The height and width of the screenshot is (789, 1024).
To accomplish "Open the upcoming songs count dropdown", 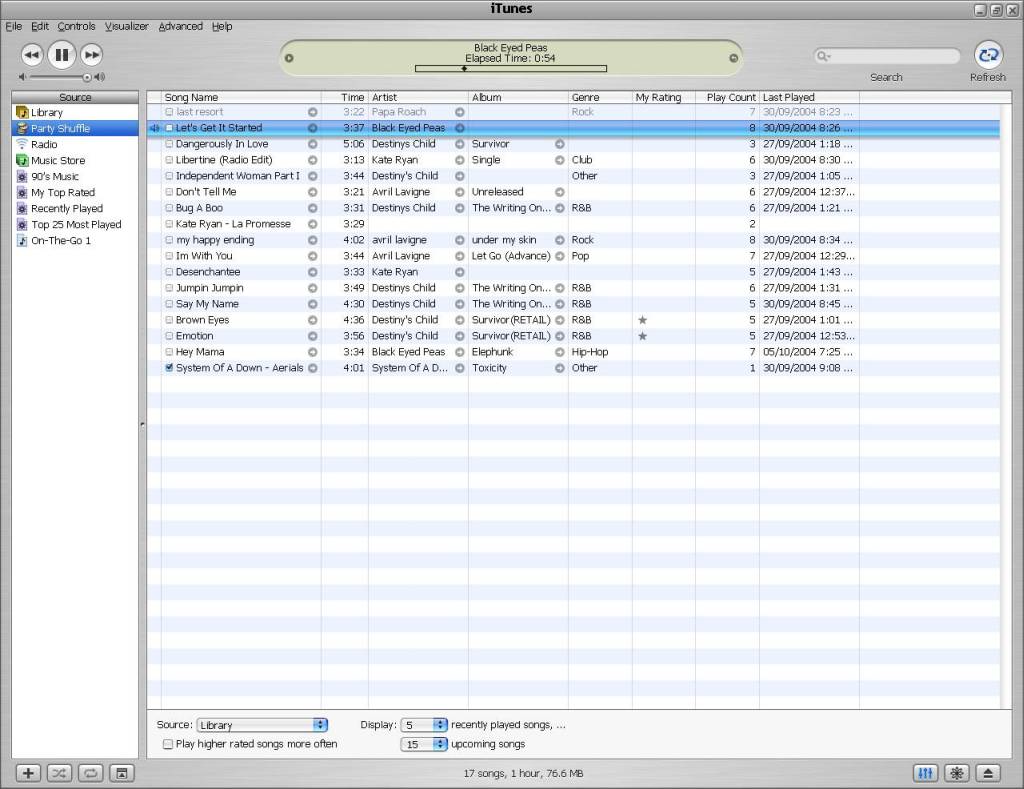I will 424,744.
